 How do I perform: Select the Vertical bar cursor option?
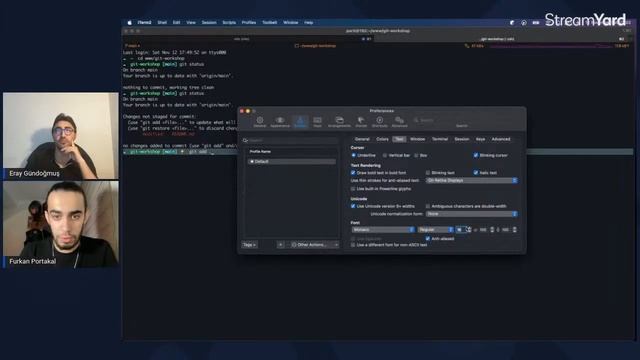[384, 156]
